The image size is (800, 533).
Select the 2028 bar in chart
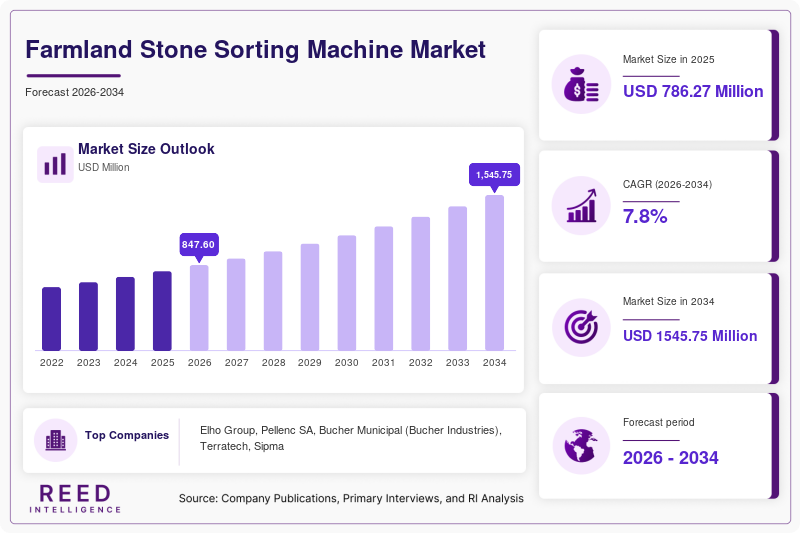point(273,301)
